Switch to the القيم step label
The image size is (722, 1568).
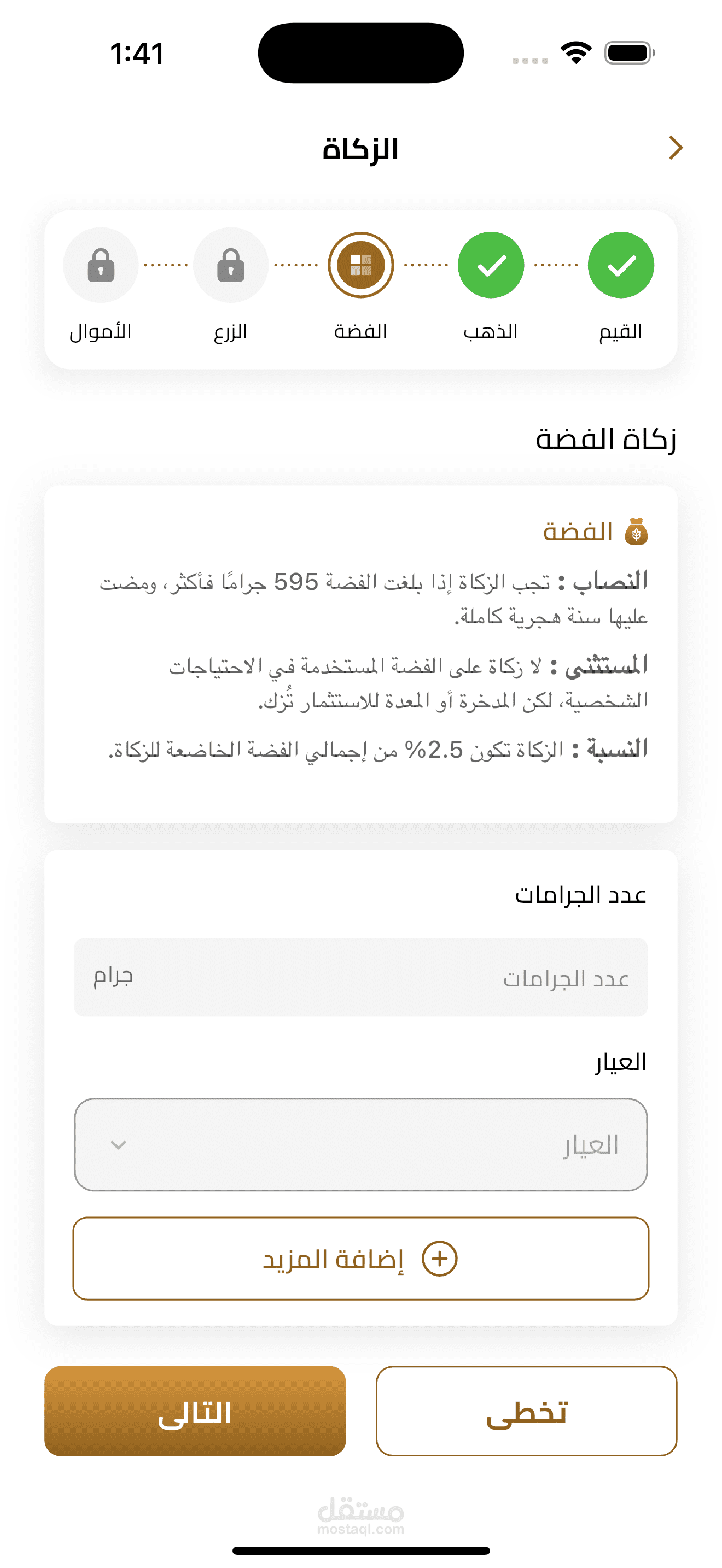pyautogui.click(x=620, y=332)
